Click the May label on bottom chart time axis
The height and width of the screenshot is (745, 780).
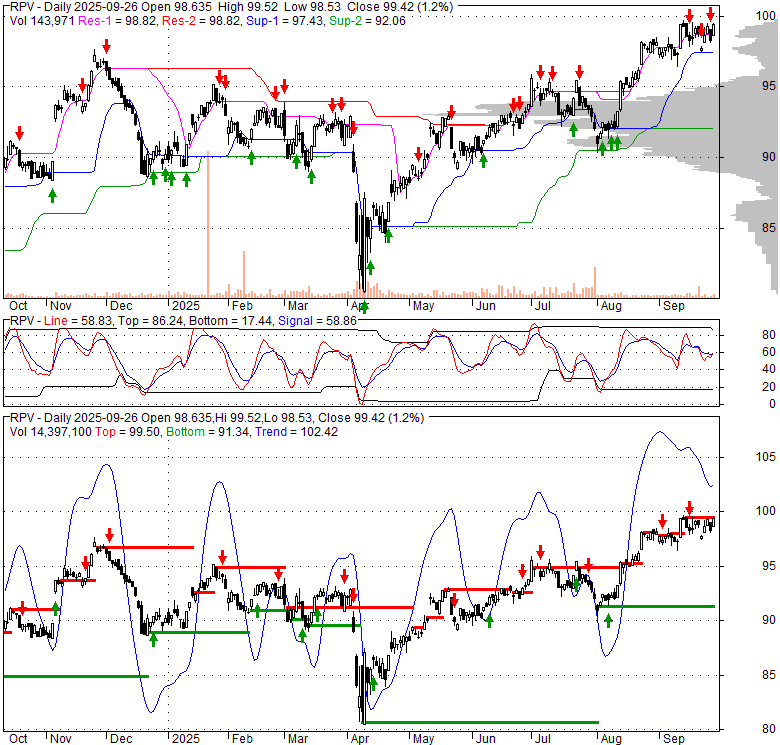click(x=423, y=739)
